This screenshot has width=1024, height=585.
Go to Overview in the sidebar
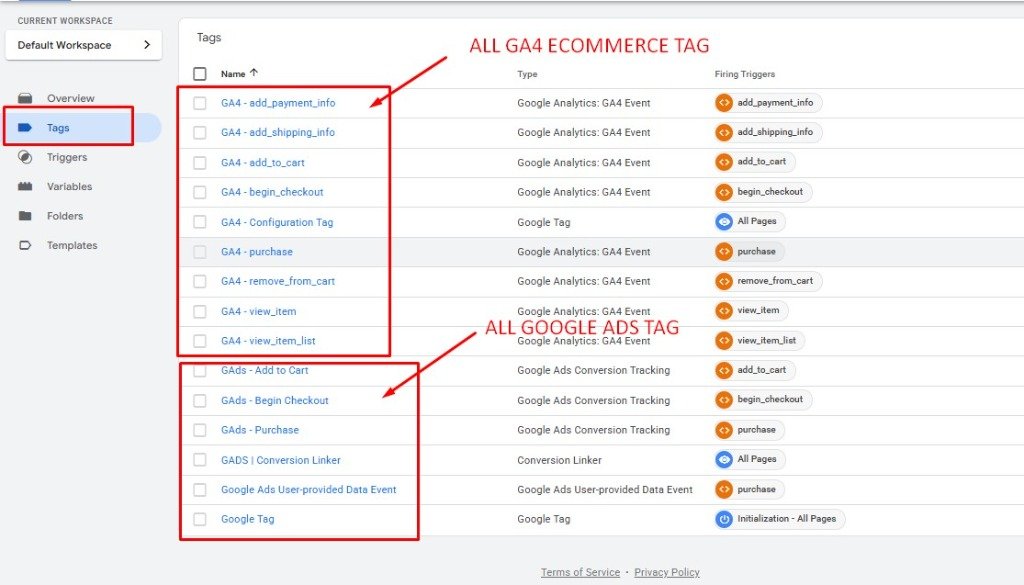point(71,99)
